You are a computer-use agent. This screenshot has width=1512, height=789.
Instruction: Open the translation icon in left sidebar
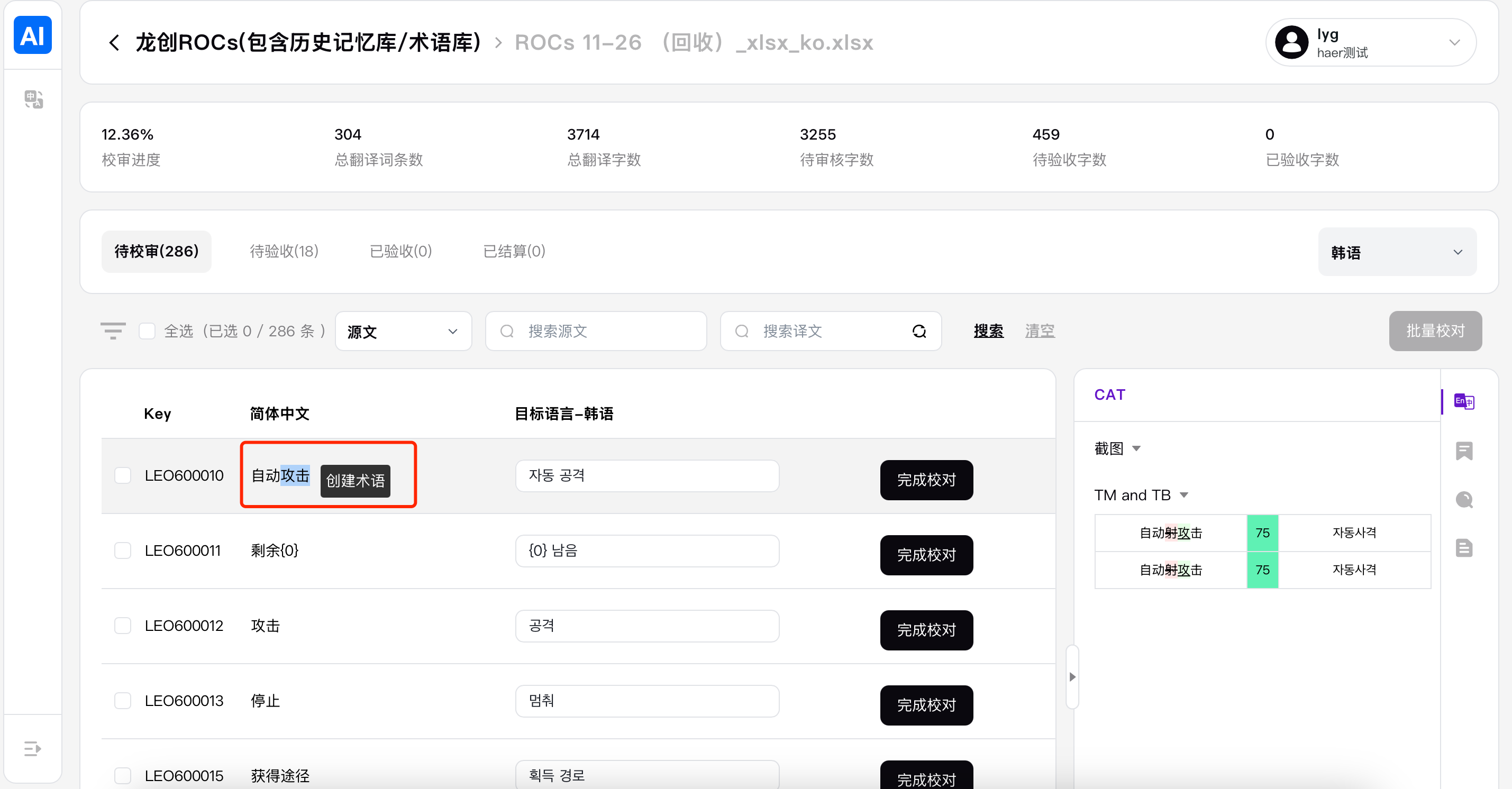click(x=33, y=99)
